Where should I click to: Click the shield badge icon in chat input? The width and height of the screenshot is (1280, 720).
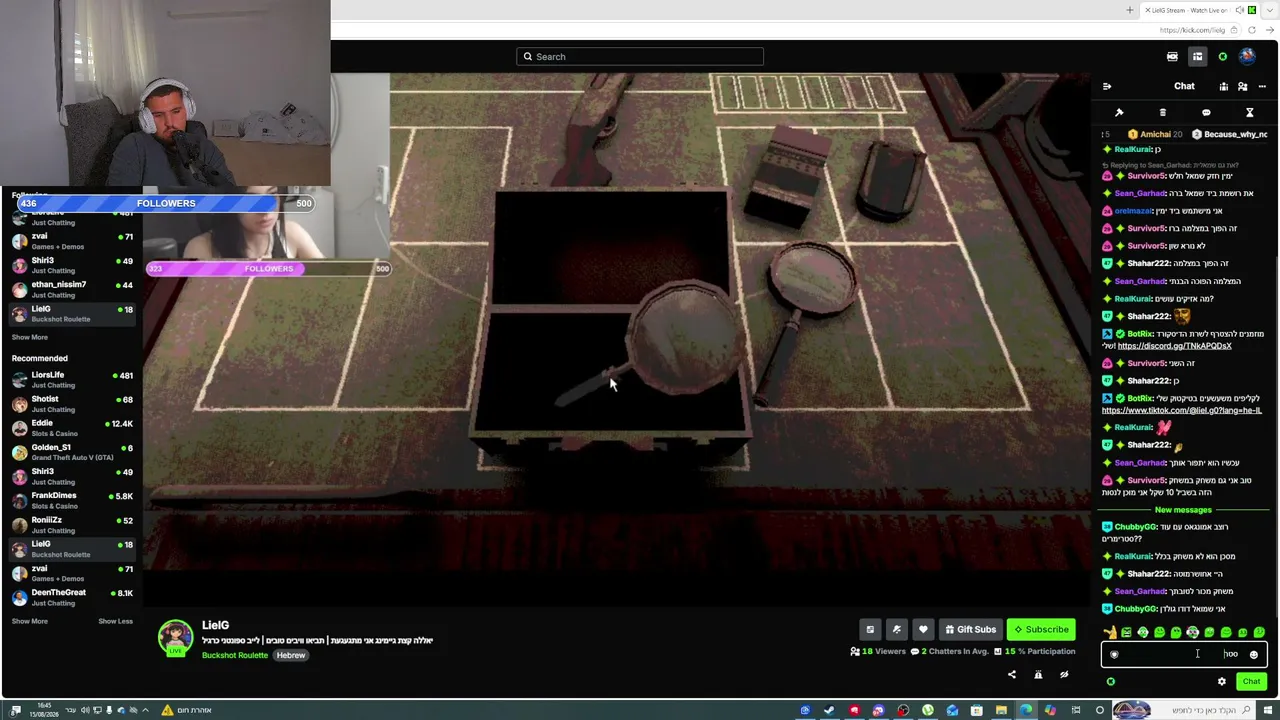(x=1114, y=655)
